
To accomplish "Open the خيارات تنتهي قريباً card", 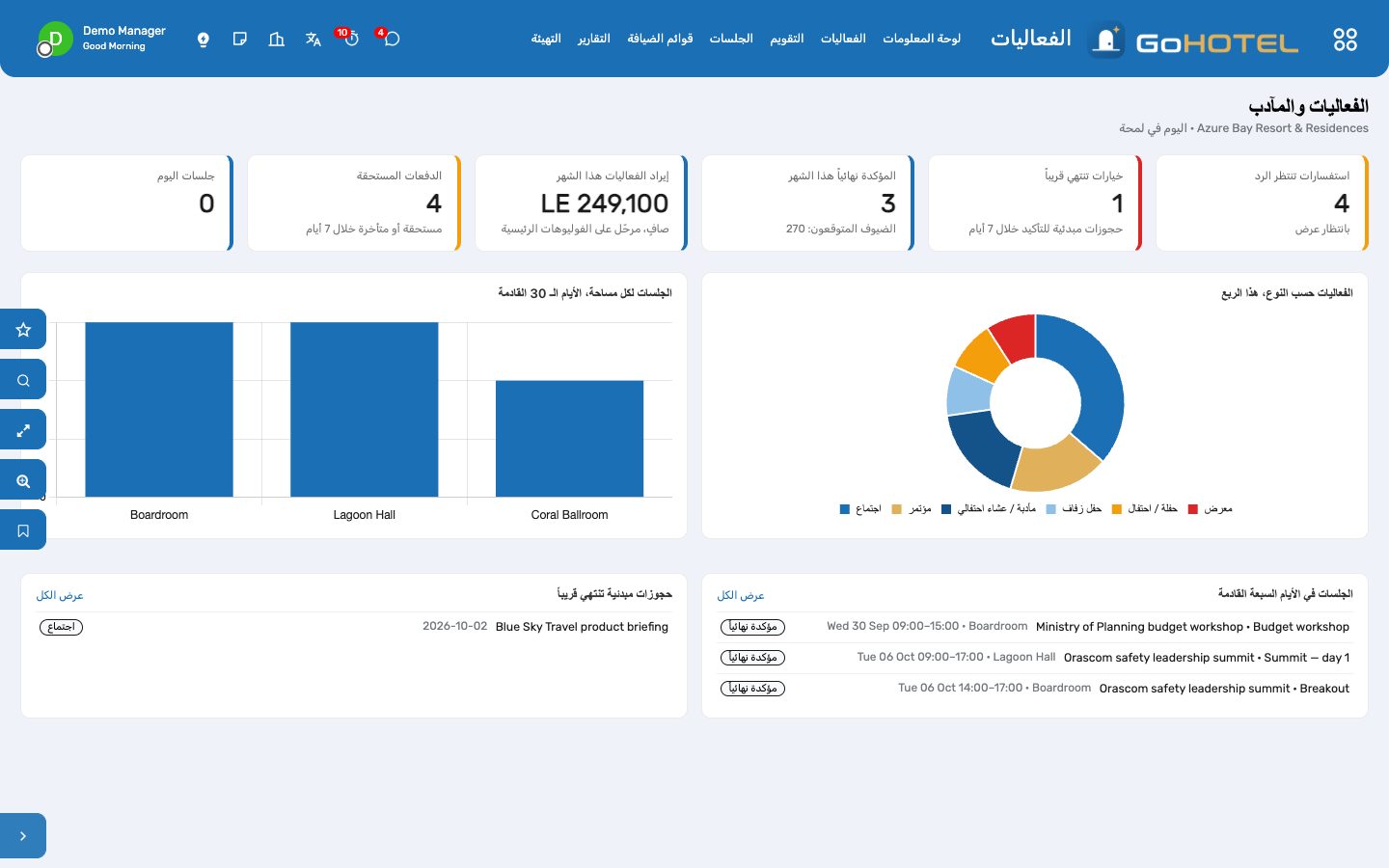I will point(1035,203).
